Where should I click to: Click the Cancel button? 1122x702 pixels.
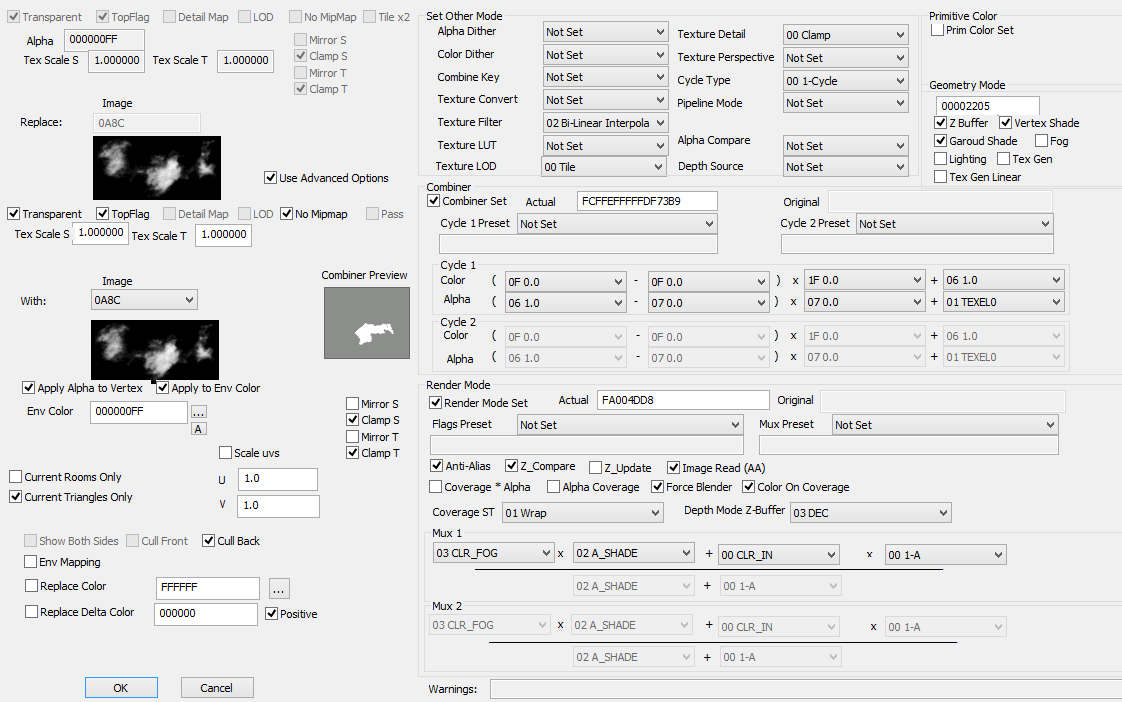click(x=217, y=688)
